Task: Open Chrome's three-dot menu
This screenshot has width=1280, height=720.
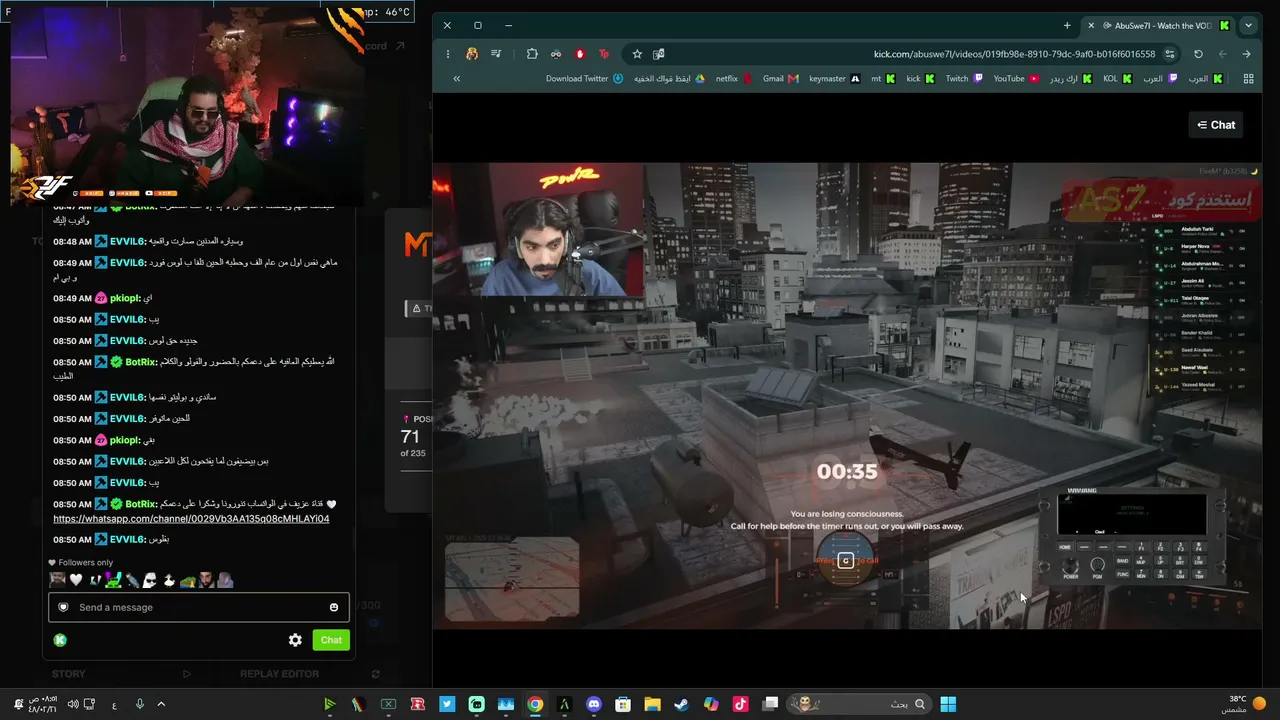Action: click(448, 54)
